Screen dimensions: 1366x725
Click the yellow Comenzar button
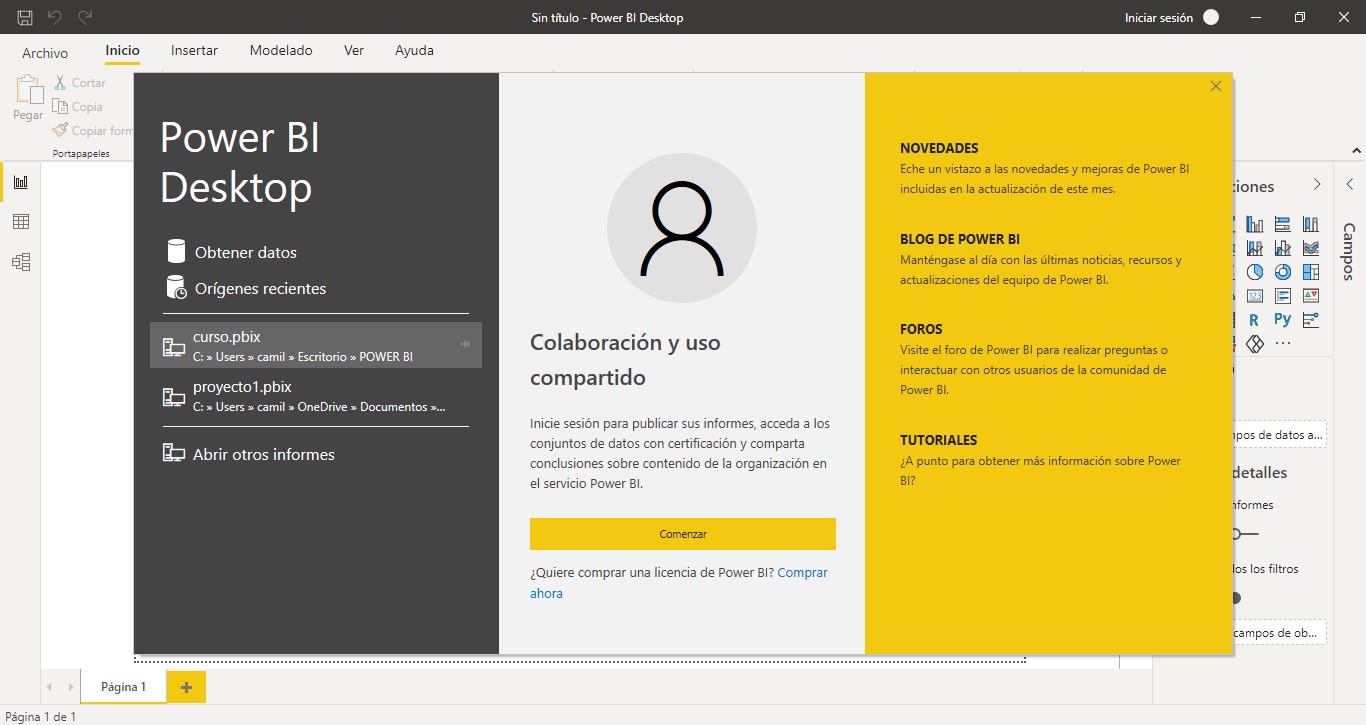coord(683,534)
